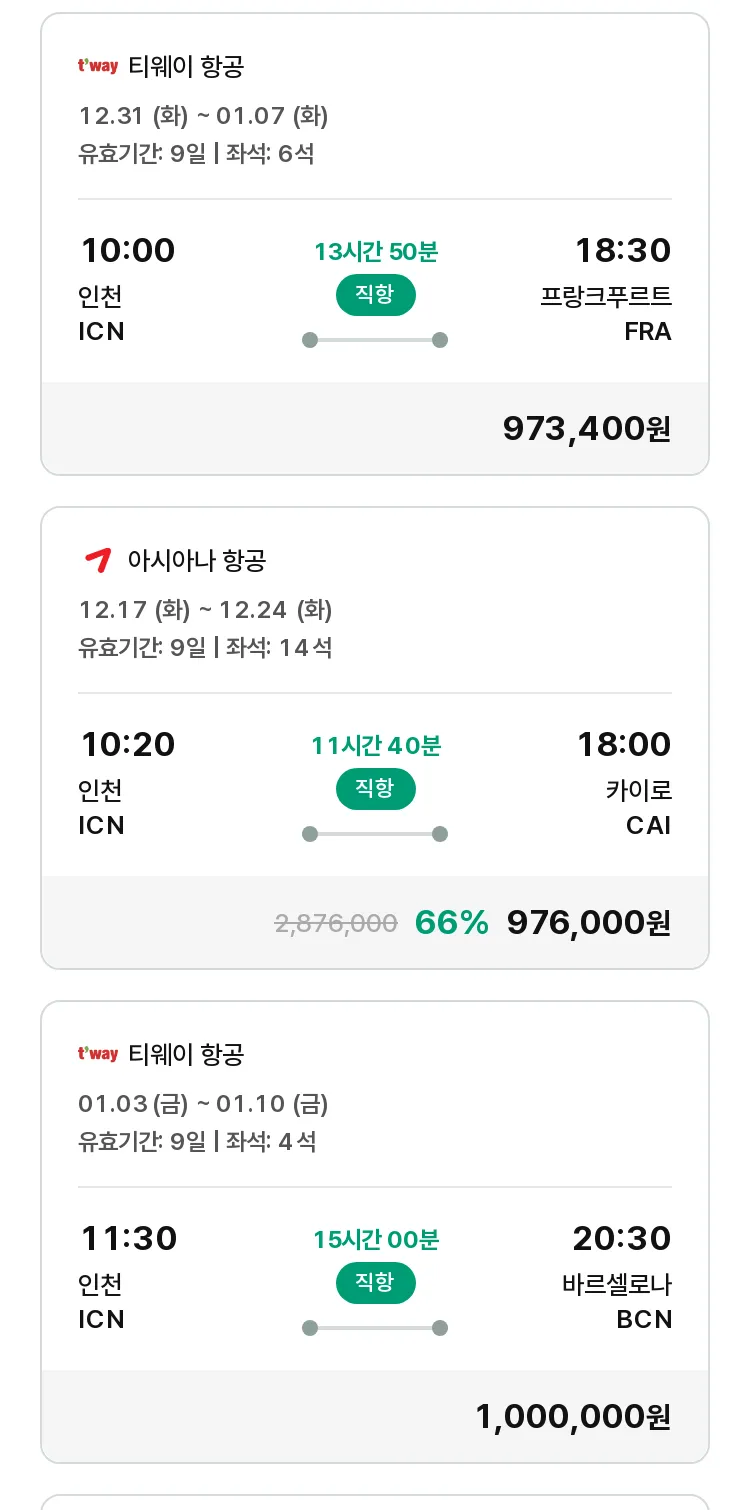This screenshot has width=750, height=1510.
Task: Open the 1,000,000원 Barcelona fare
Action: (x=573, y=1417)
